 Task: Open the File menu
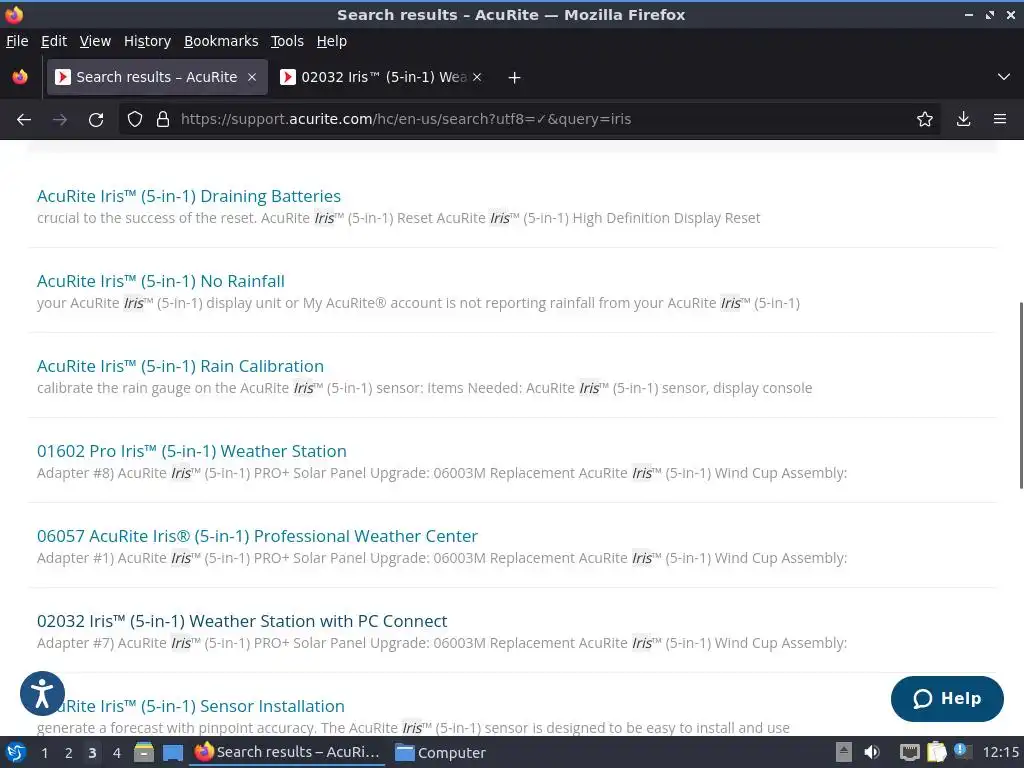pos(17,41)
